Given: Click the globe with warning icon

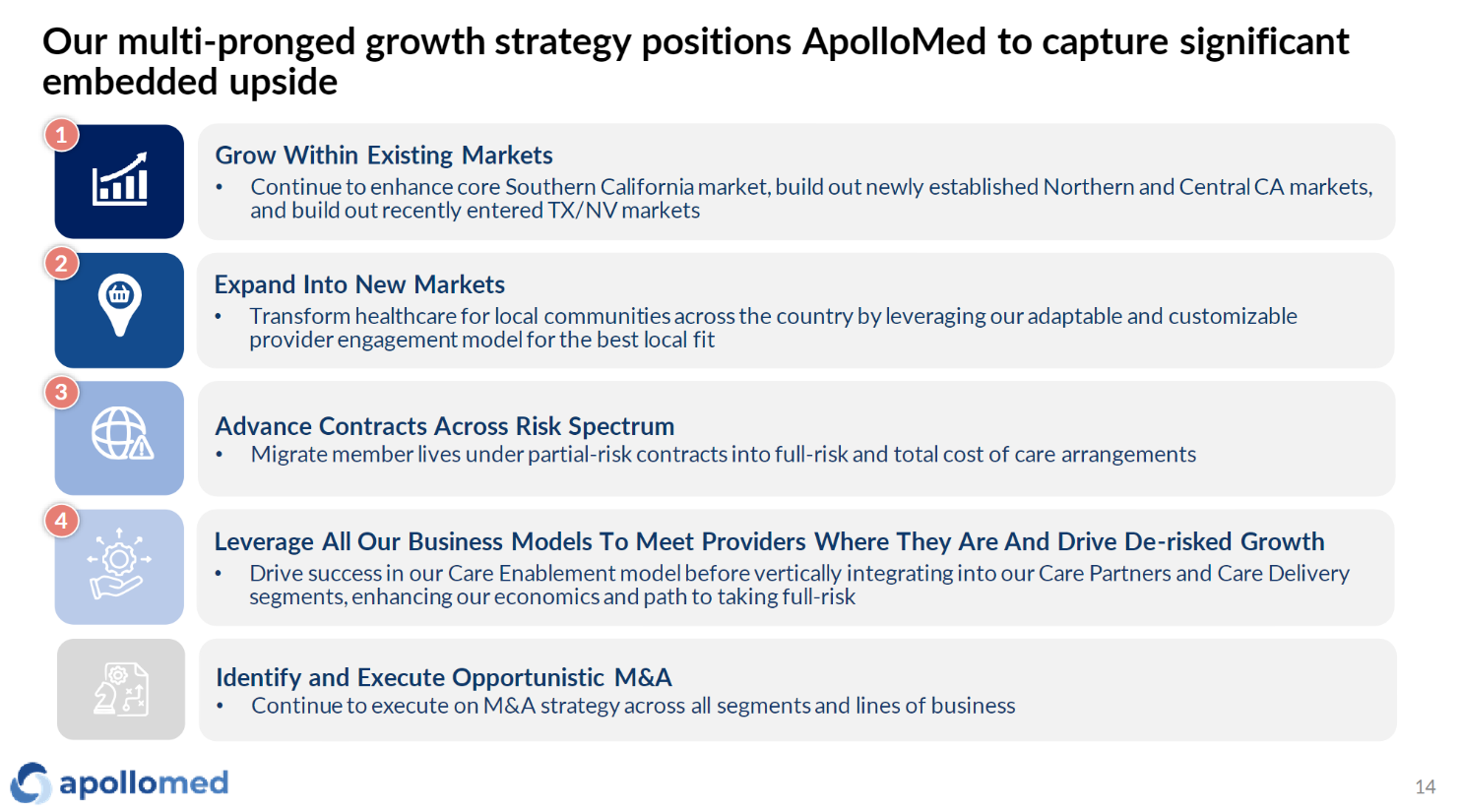Looking at the screenshot, I should 120,434.
